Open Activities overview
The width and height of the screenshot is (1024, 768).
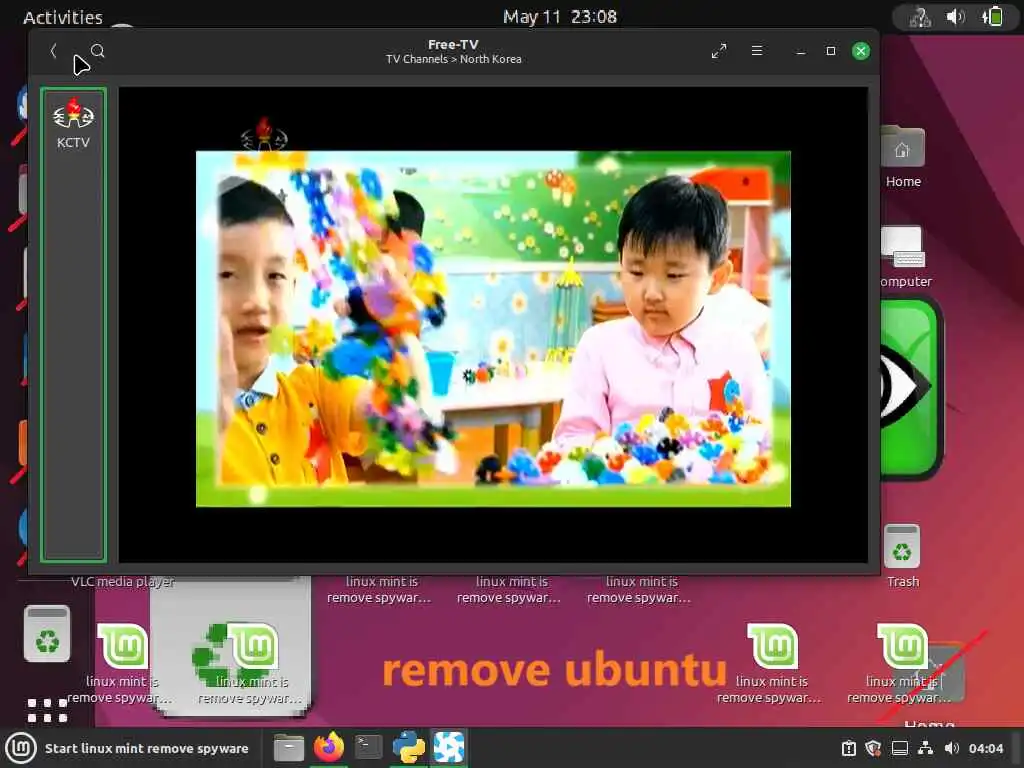click(x=63, y=17)
